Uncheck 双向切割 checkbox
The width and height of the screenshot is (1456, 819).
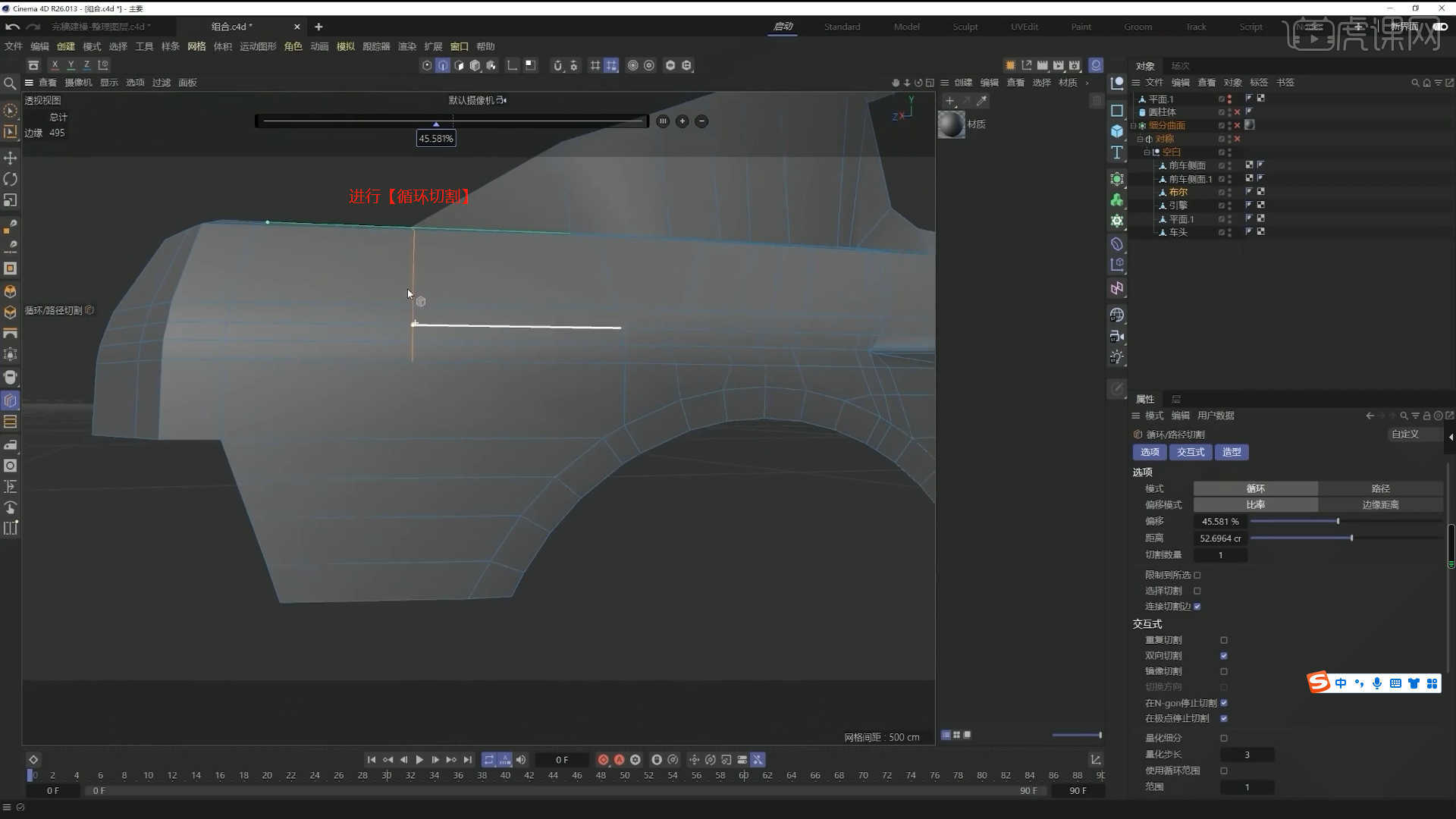1224,656
